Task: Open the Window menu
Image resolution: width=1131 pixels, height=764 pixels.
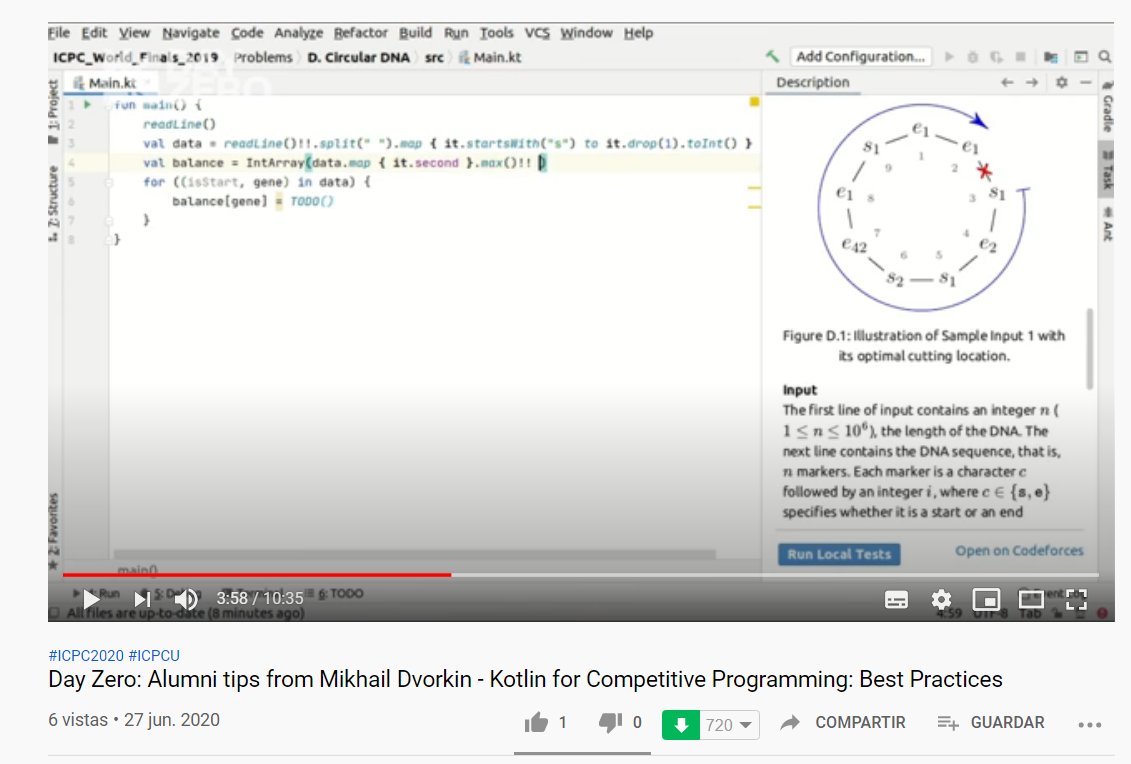Action: click(586, 32)
